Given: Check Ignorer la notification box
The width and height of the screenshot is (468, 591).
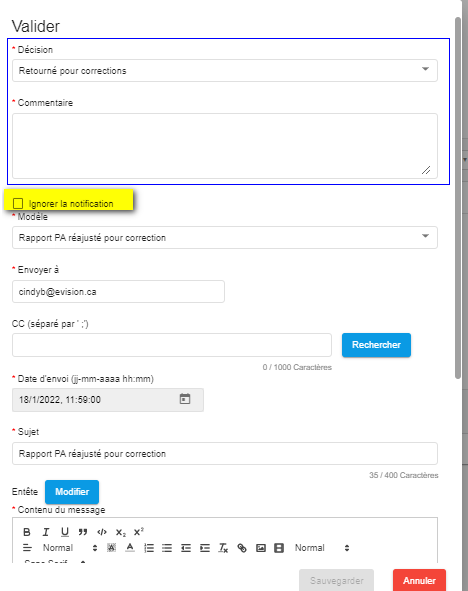Looking at the screenshot, I should [x=18, y=204].
